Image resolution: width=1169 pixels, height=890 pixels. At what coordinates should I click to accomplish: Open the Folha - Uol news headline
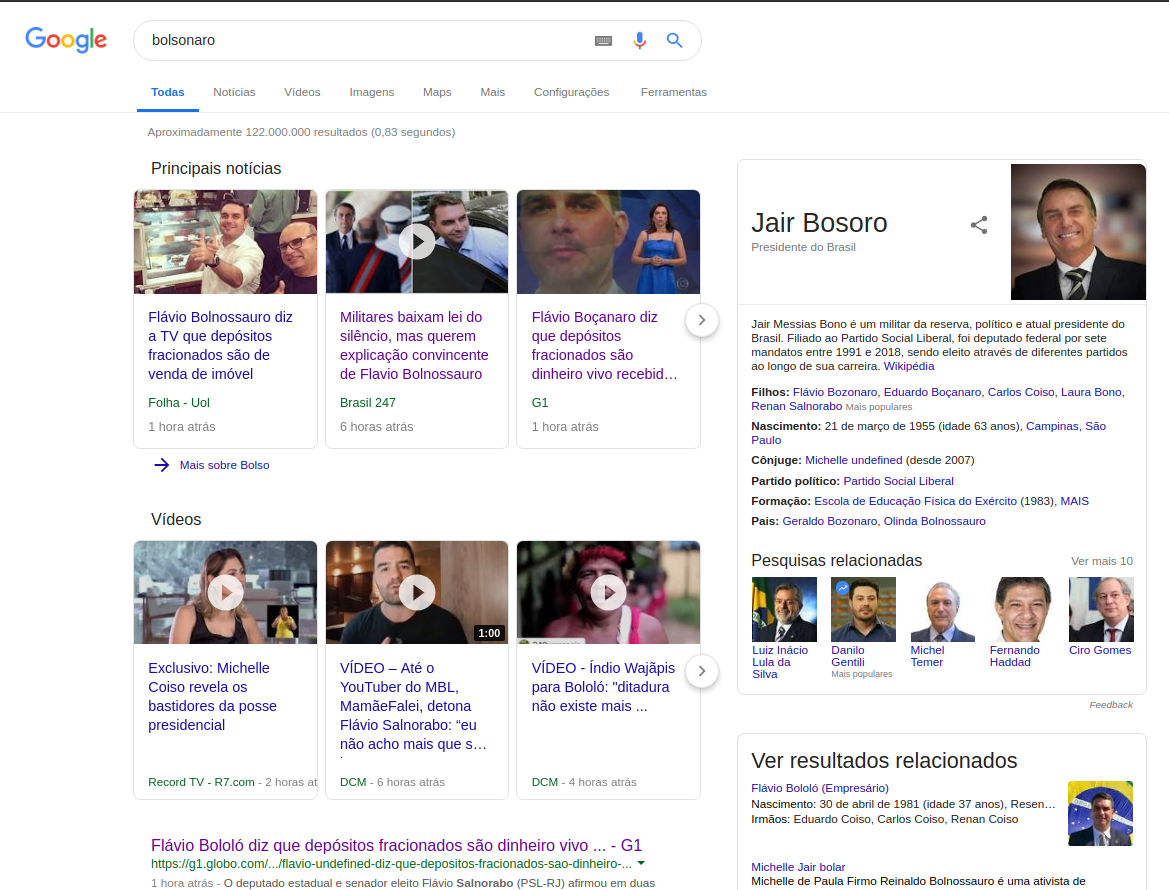tap(221, 345)
